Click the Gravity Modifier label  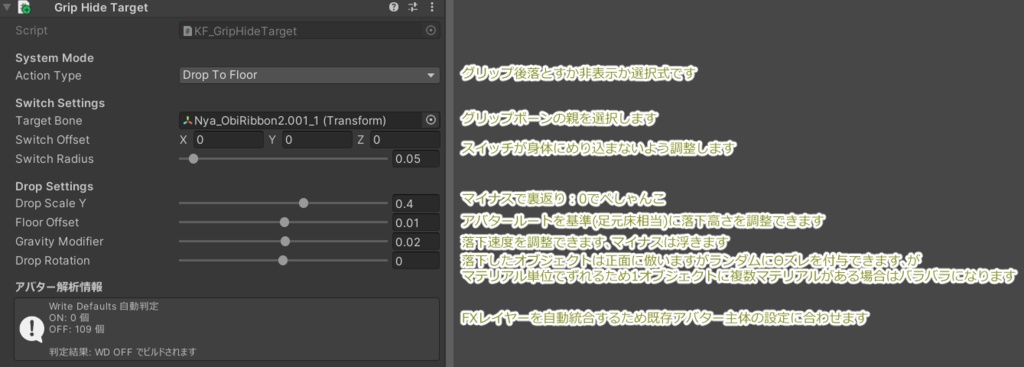tap(59, 242)
